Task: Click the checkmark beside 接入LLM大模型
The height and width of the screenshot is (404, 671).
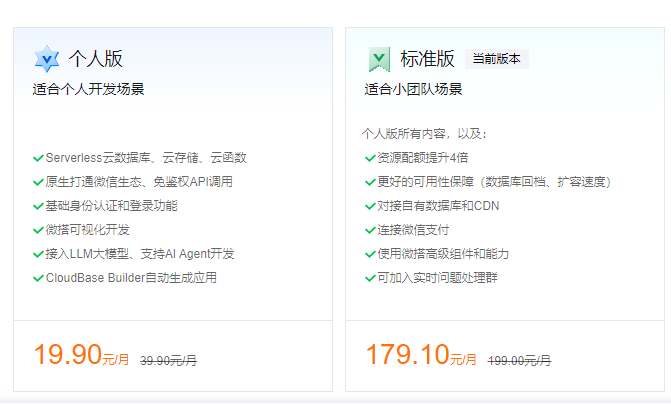Action: click(x=38, y=254)
